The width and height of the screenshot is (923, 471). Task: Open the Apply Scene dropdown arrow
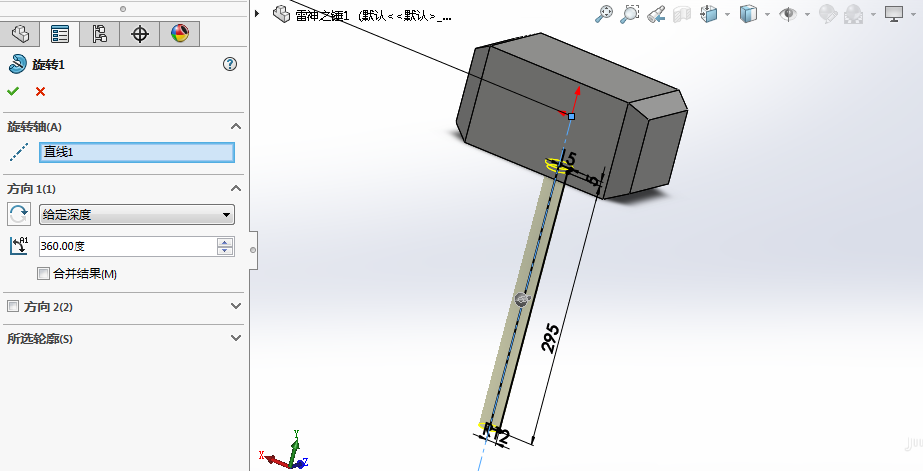(x=873, y=14)
